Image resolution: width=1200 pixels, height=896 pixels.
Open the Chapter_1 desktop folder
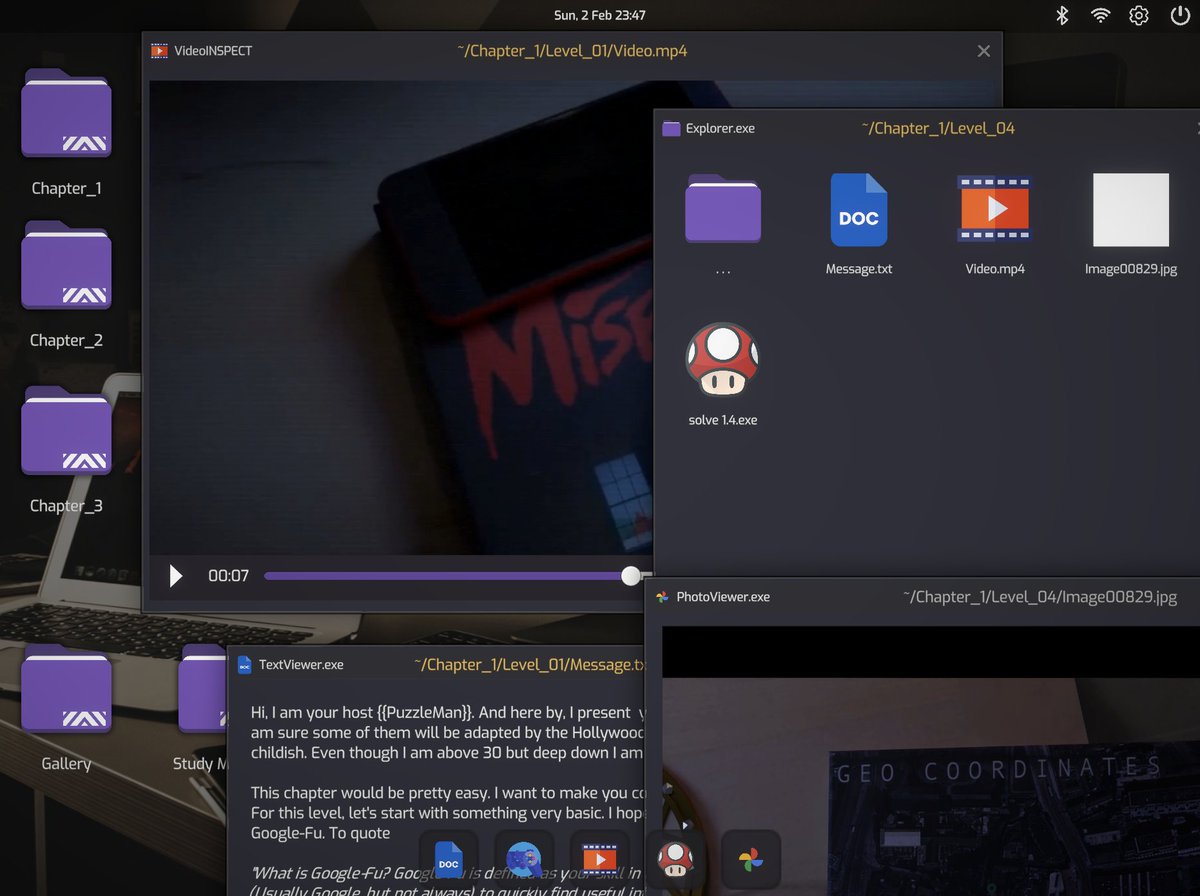click(66, 113)
